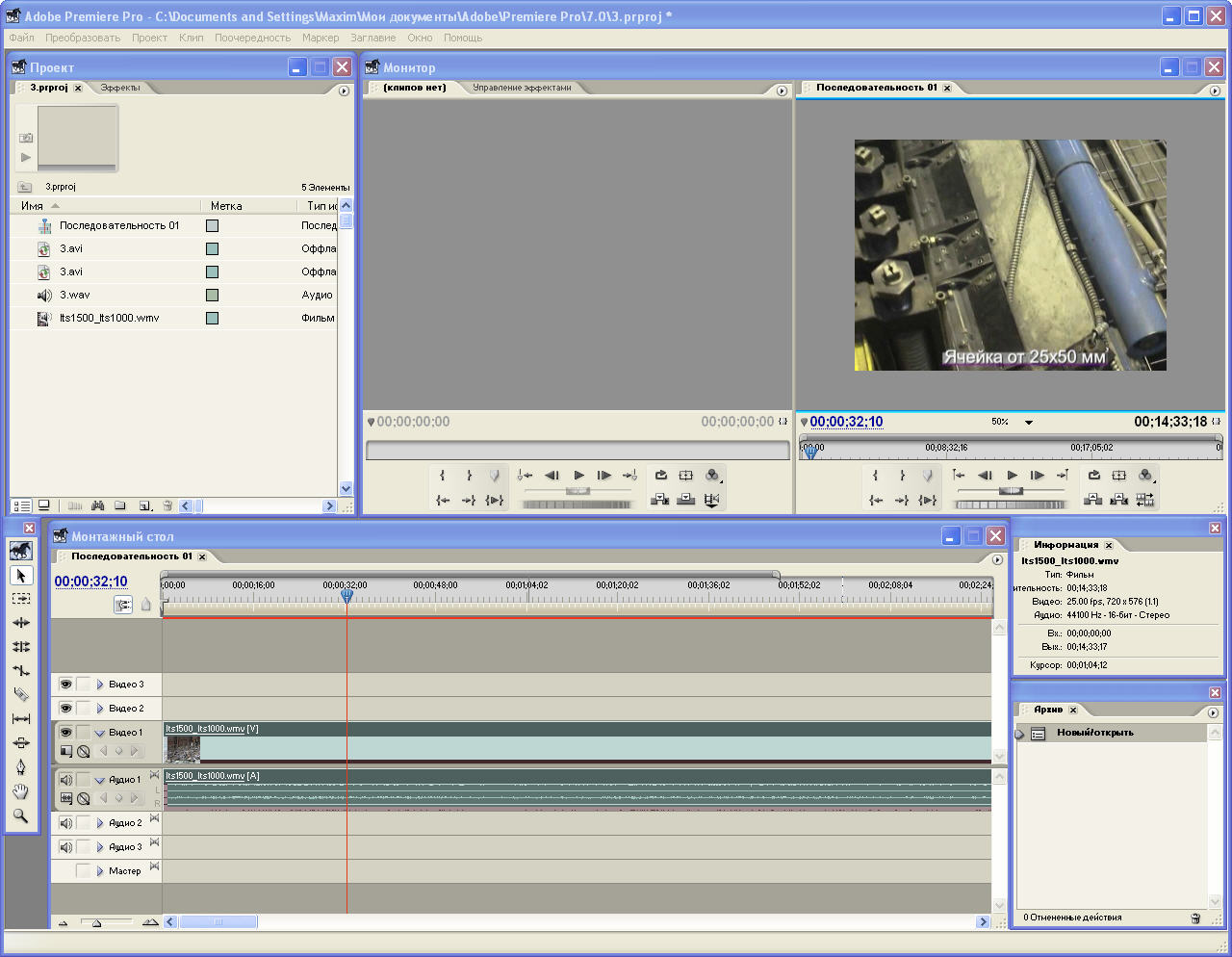
Task: Step forward one frame in Program monitor
Action: click(1038, 475)
